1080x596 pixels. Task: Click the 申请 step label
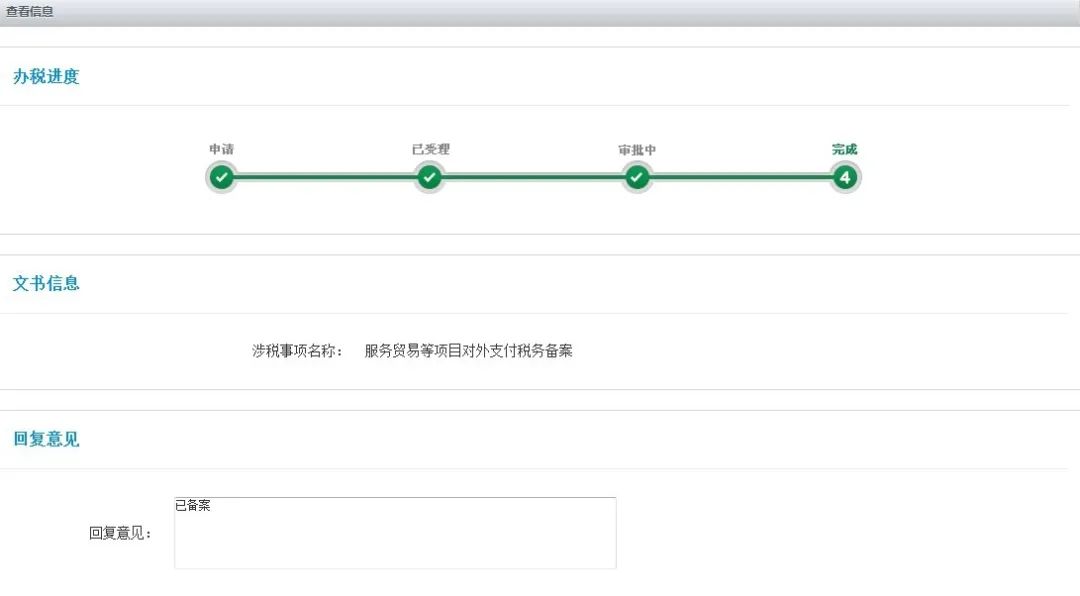(x=222, y=149)
